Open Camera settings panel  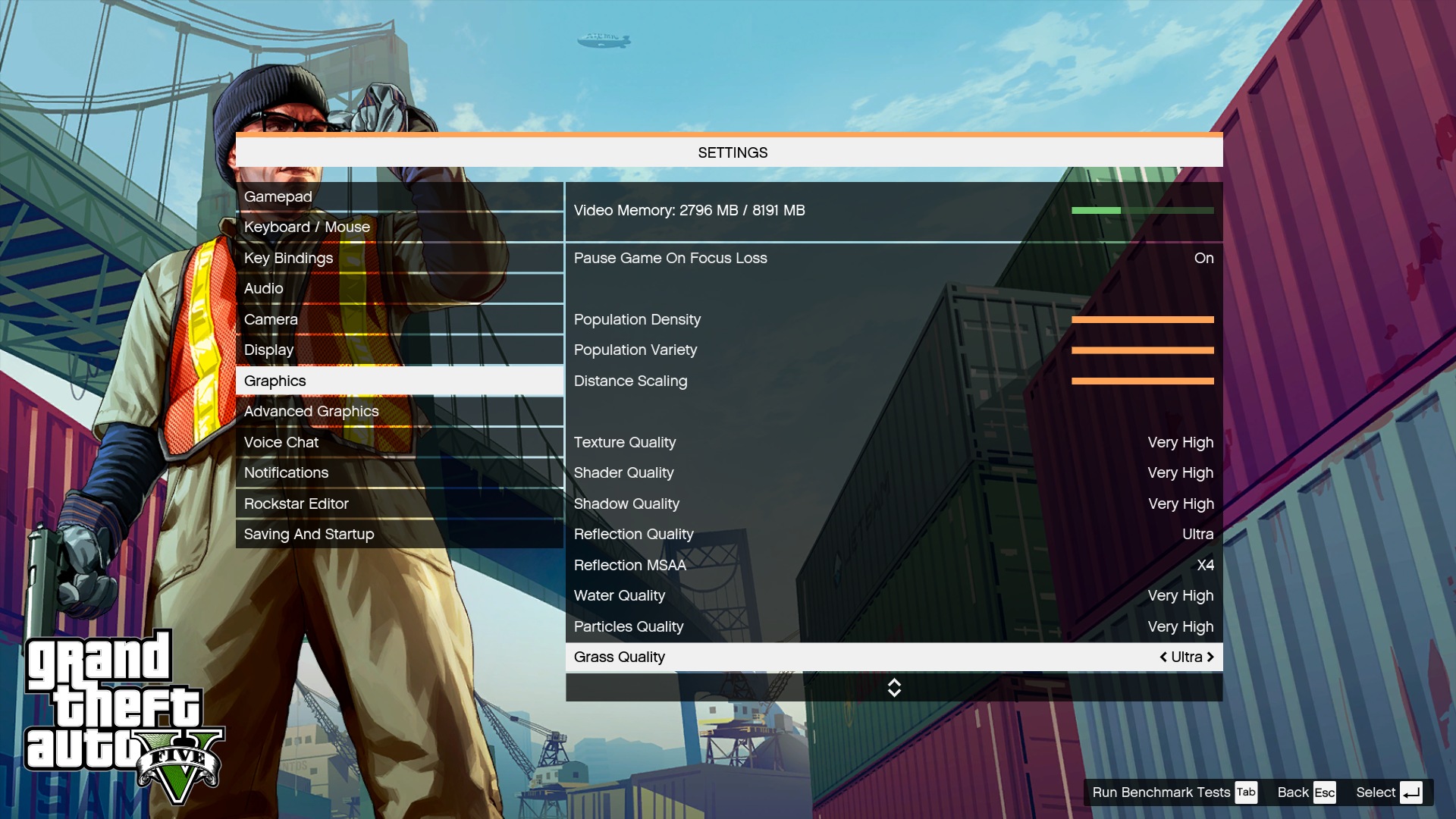point(270,319)
